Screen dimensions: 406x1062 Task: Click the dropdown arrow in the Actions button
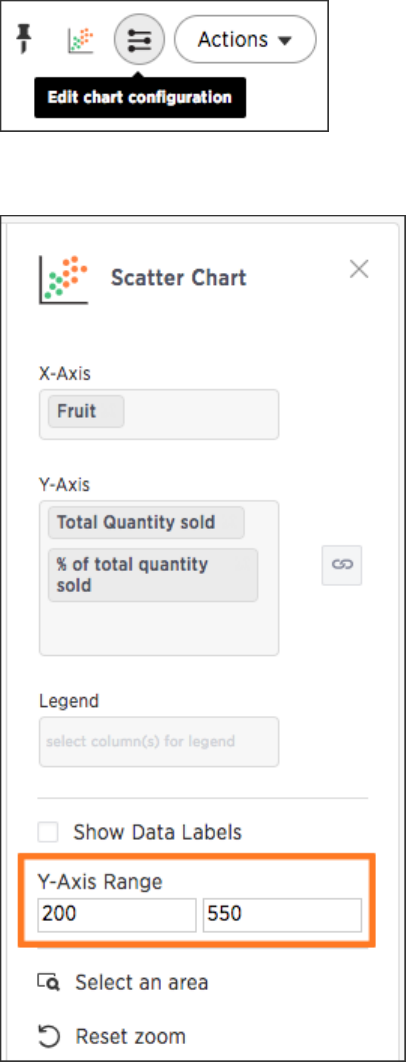point(285,41)
